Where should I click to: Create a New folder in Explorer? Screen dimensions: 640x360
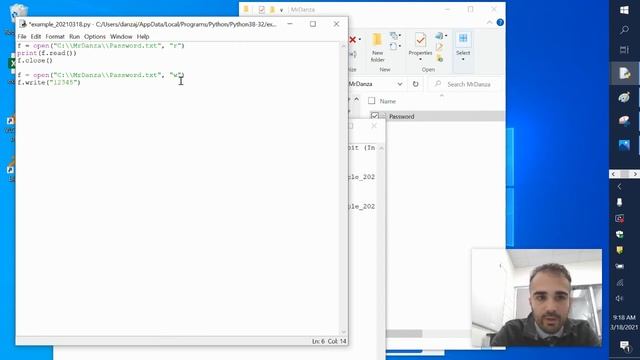(x=377, y=48)
